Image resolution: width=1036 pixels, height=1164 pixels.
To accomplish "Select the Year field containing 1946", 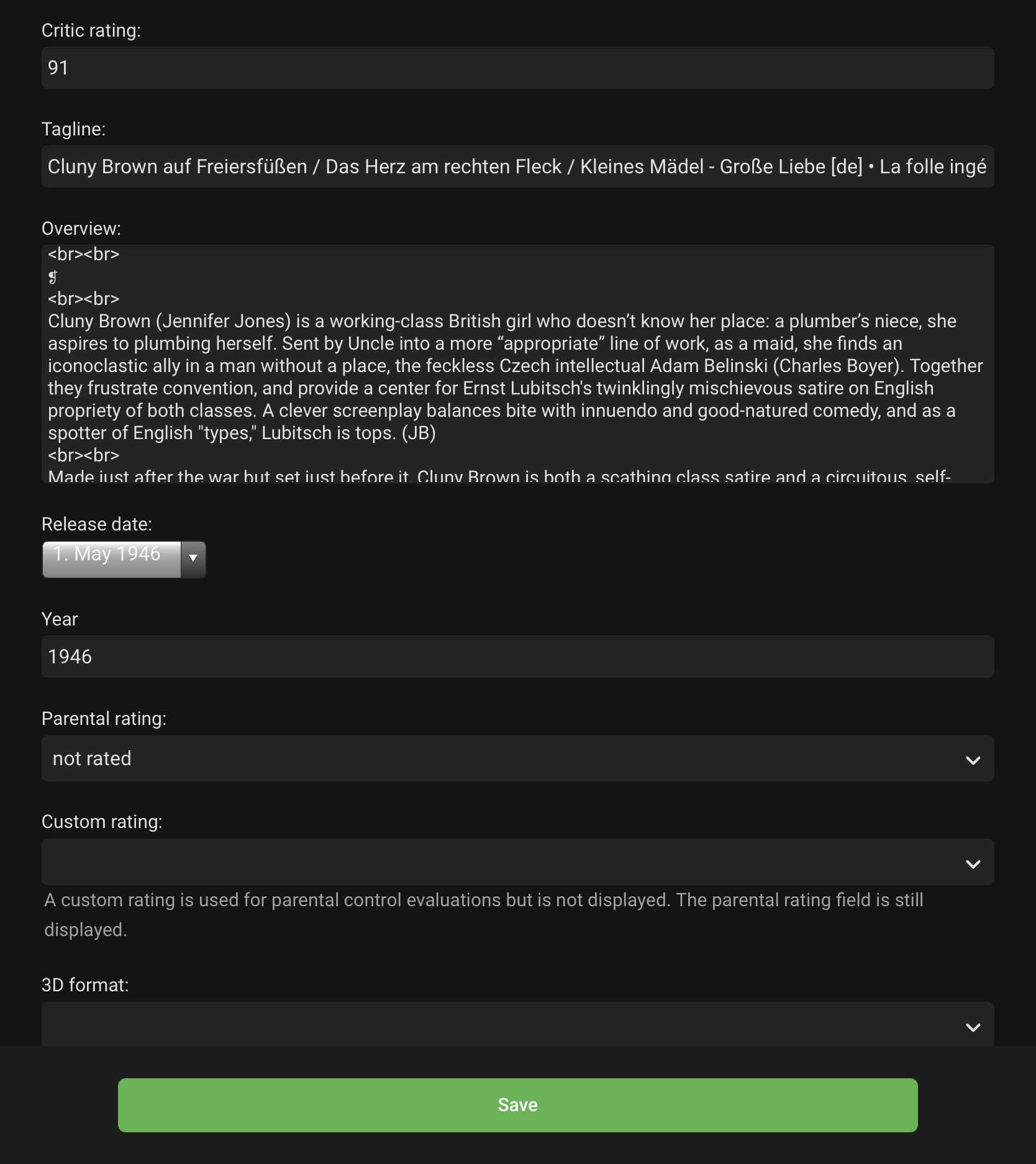I will (x=517, y=657).
